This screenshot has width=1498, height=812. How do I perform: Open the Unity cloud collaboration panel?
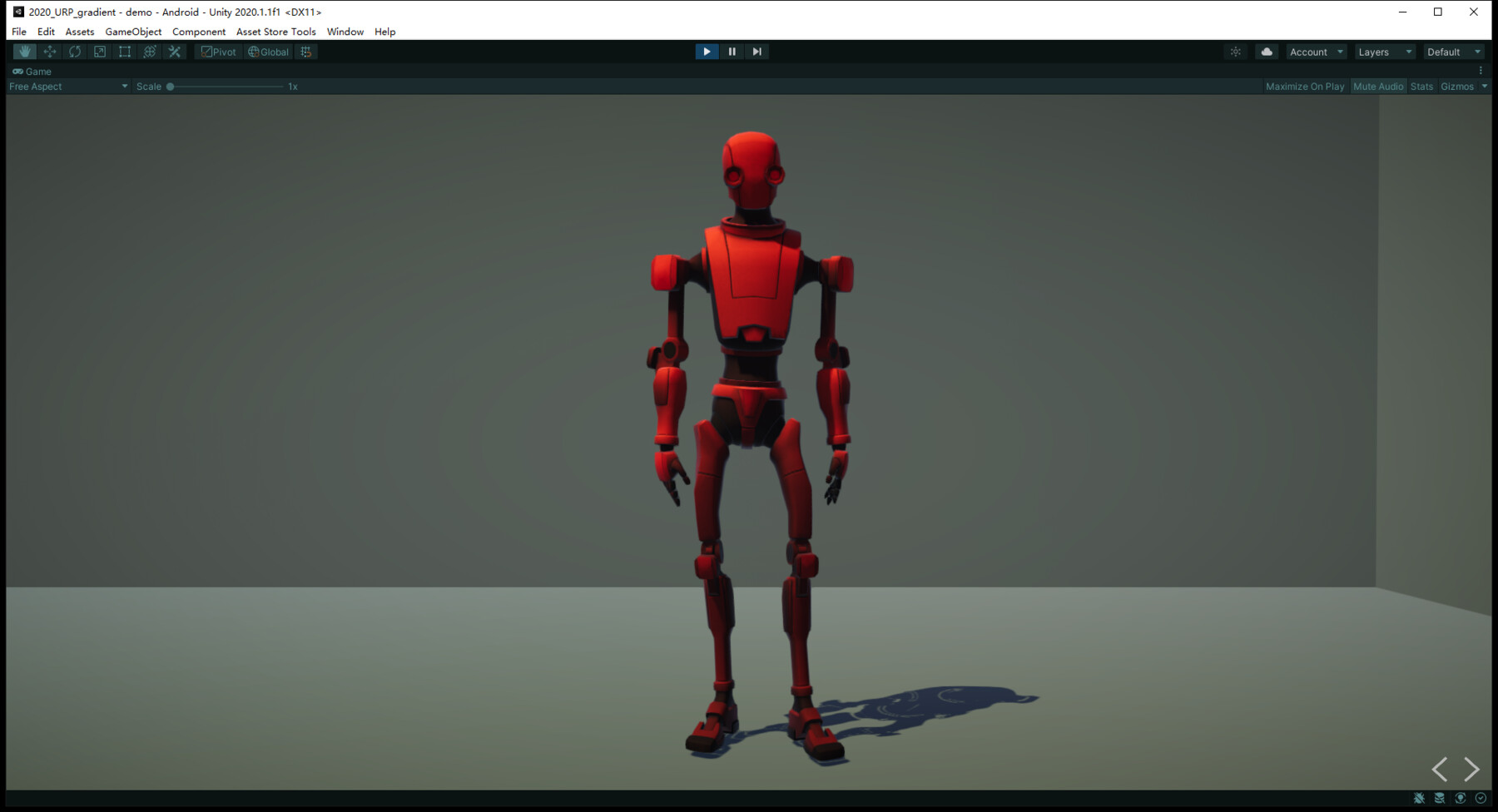click(1266, 51)
